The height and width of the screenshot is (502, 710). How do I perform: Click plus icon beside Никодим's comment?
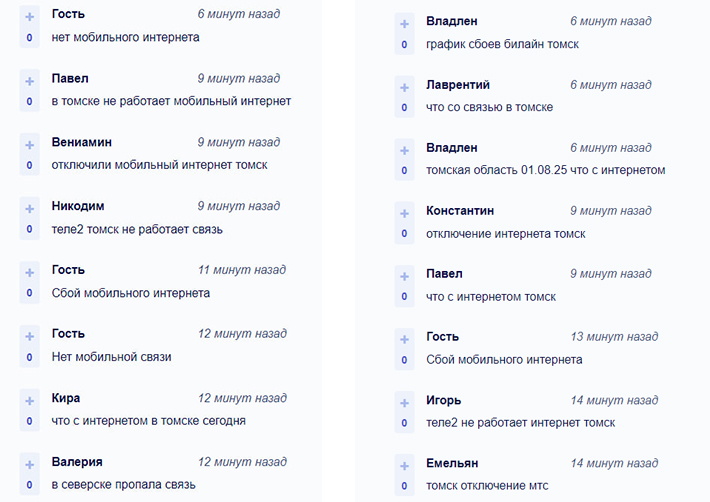(x=30, y=208)
